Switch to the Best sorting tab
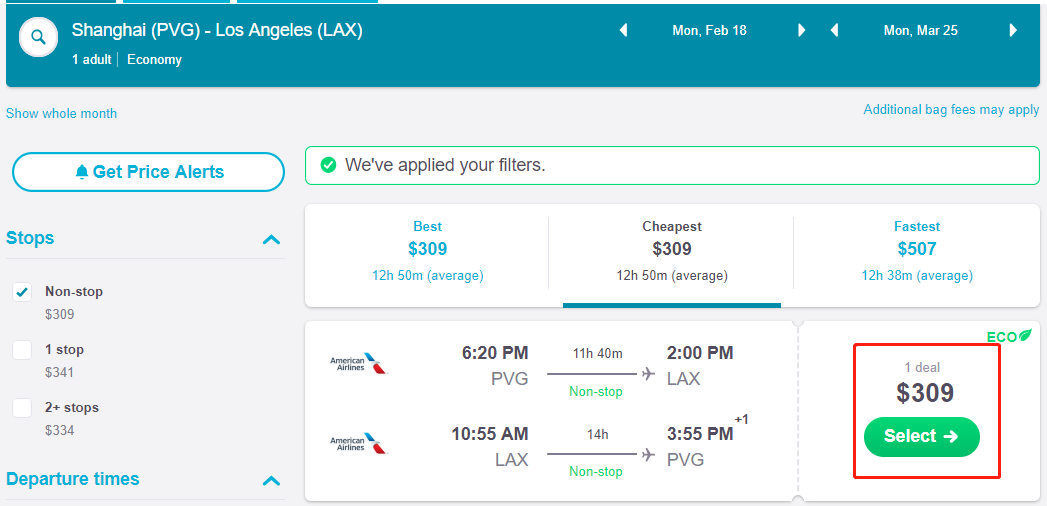This screenshot has height=506, width=1047. click(x=427, y=249)
